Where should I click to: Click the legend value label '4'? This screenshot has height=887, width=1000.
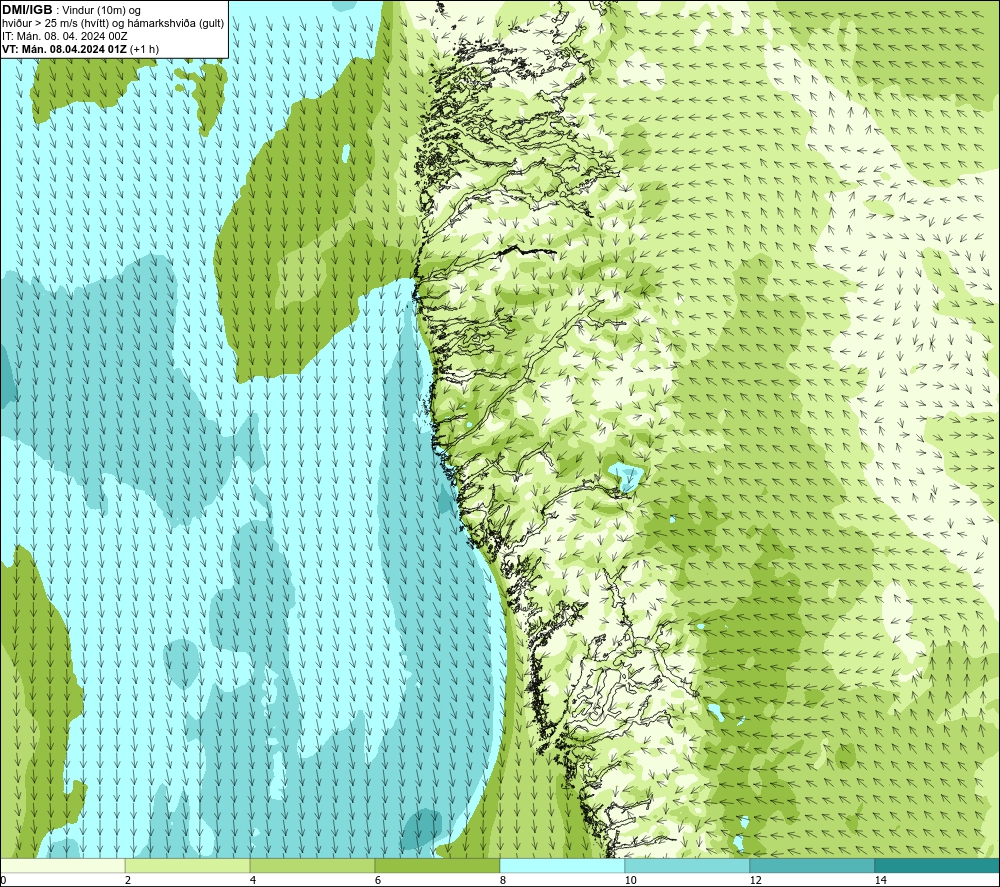click(x=253, y=880)
